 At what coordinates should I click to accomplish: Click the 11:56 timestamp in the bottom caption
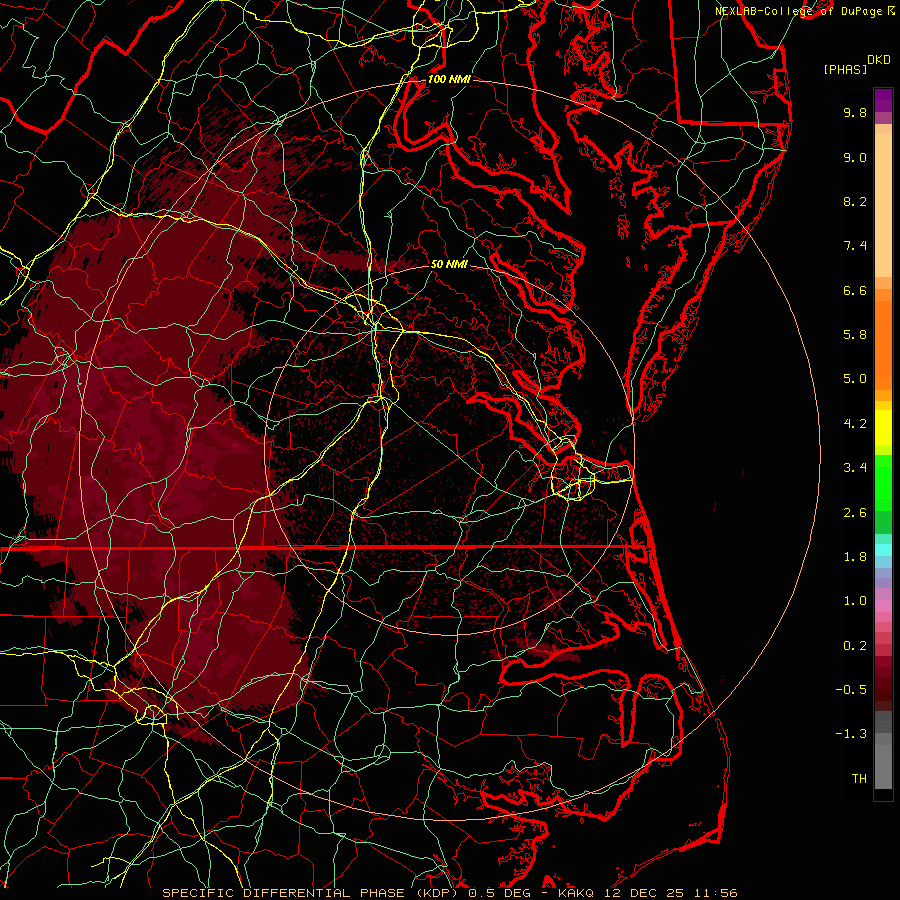pos(716,893)
